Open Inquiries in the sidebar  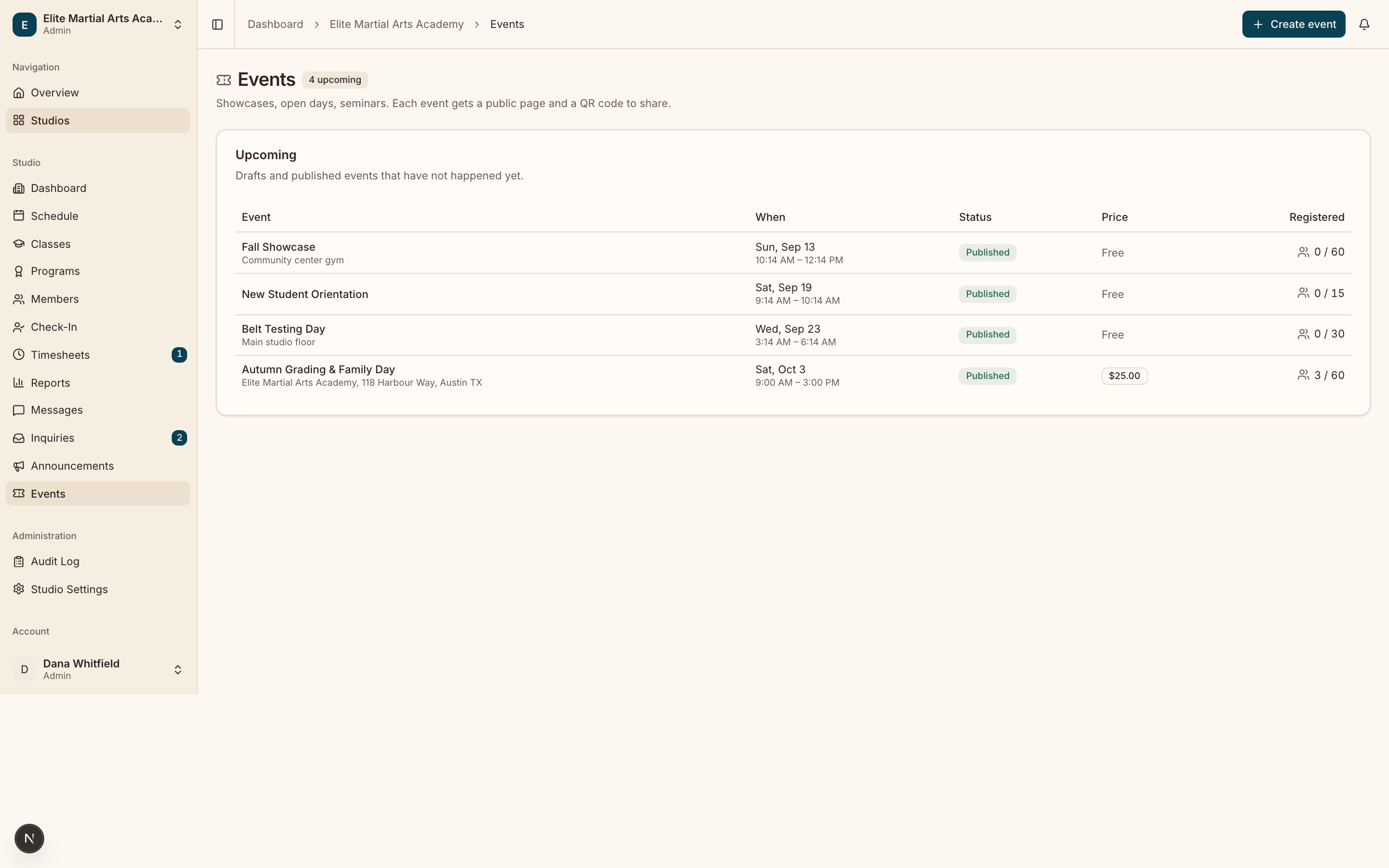97,438
